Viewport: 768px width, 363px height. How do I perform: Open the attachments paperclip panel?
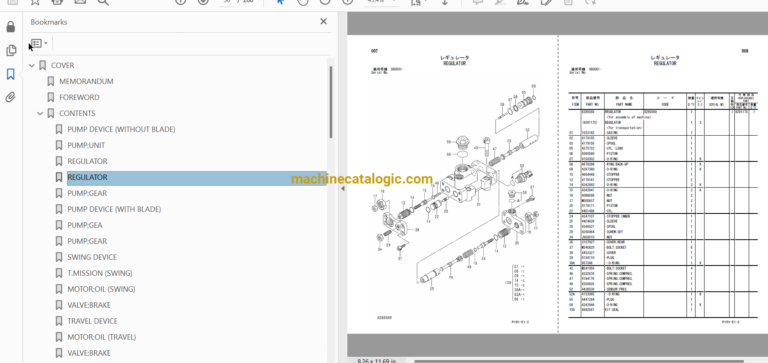pos(10,97)
